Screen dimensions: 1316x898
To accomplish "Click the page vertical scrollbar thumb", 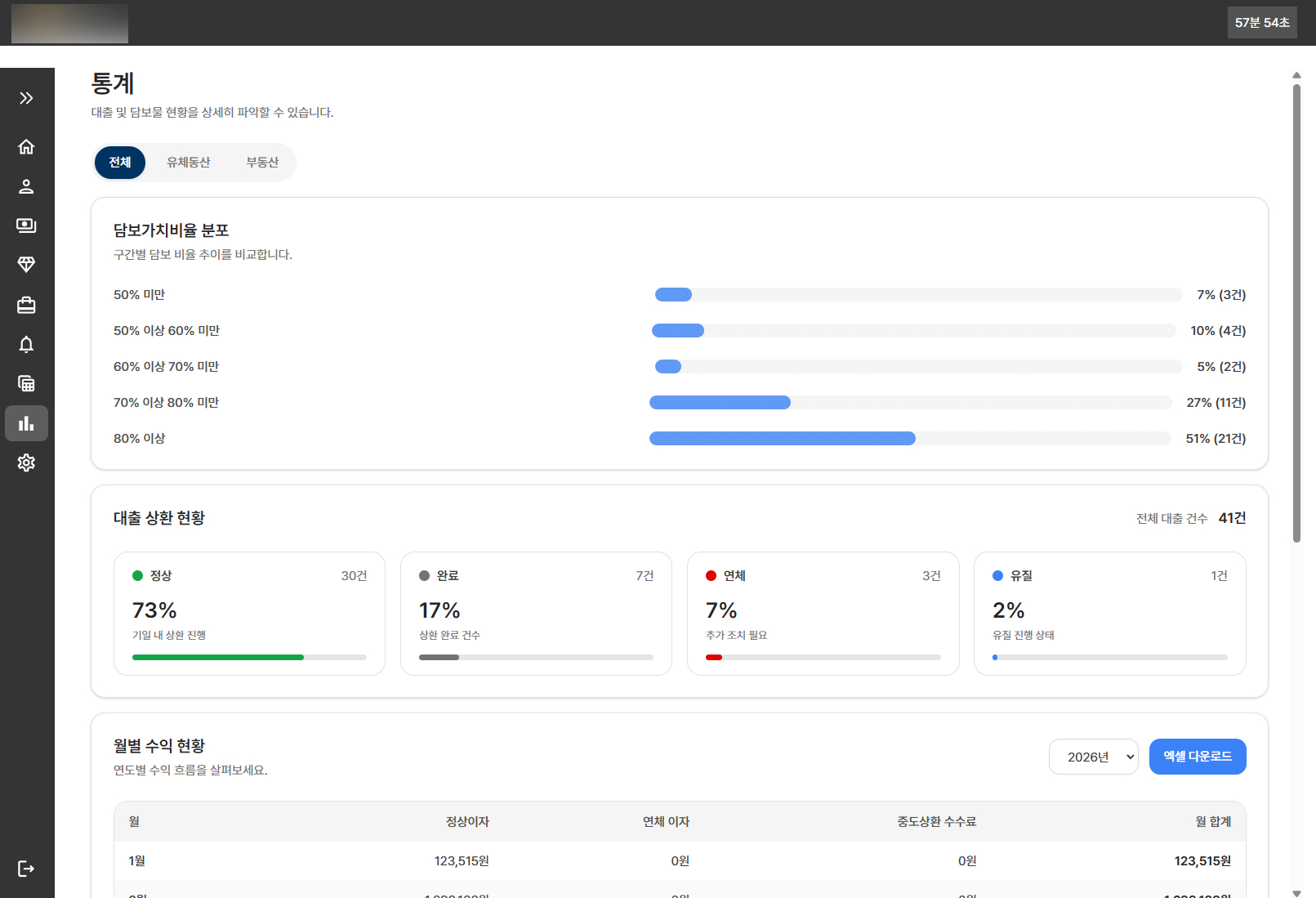I will (x=1296, y=311).
